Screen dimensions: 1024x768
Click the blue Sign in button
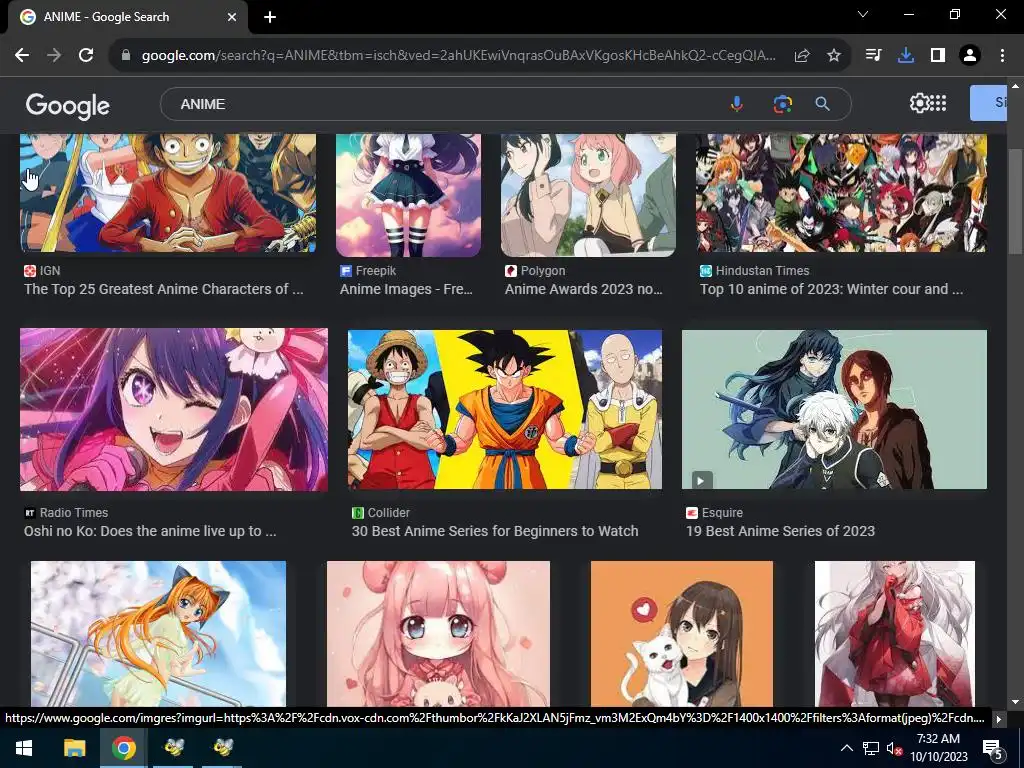pos(988,103)
